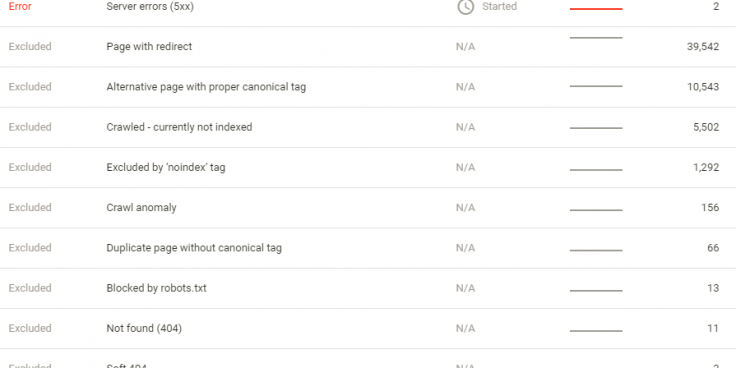Click the Excluded label beside Crawl anomaly
736x368 pixels.
pos(30,207)
